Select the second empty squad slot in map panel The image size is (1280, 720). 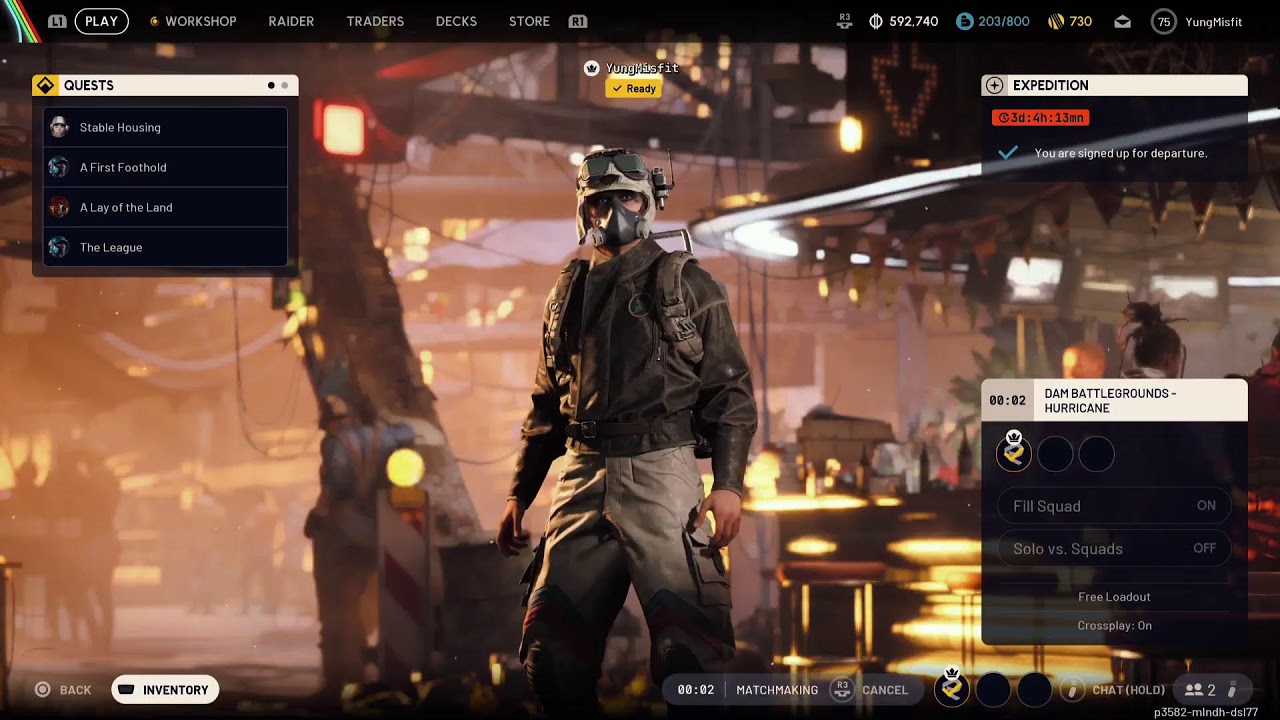click(x=1055, y=454)
